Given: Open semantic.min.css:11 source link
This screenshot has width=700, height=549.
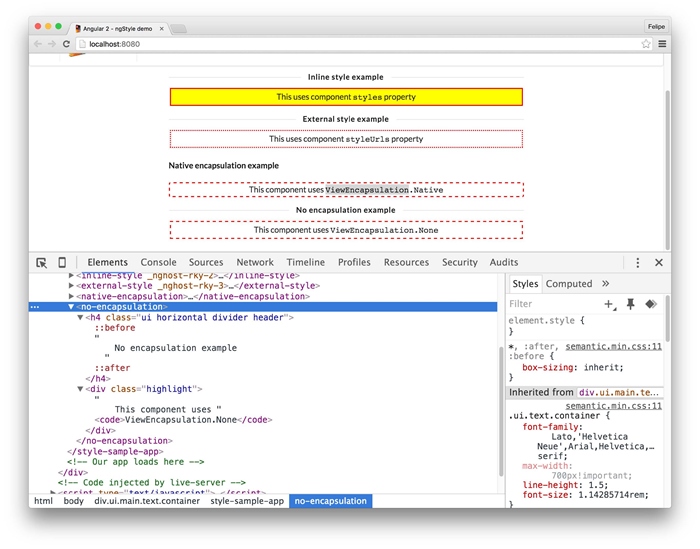Looking at the screenshot, I should (x=613, y=346).
